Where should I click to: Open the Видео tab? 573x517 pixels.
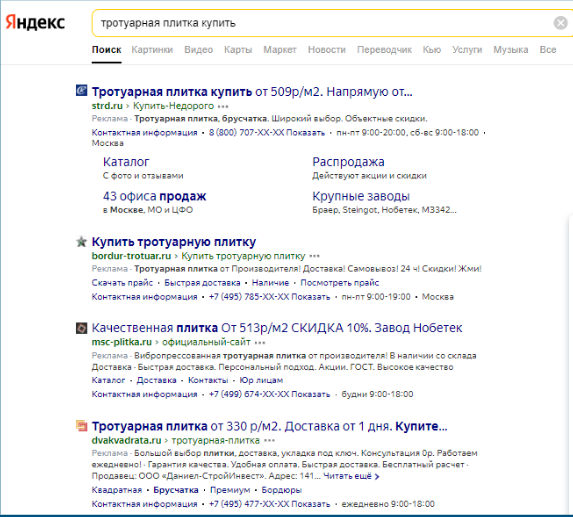(x=198, y=50)
